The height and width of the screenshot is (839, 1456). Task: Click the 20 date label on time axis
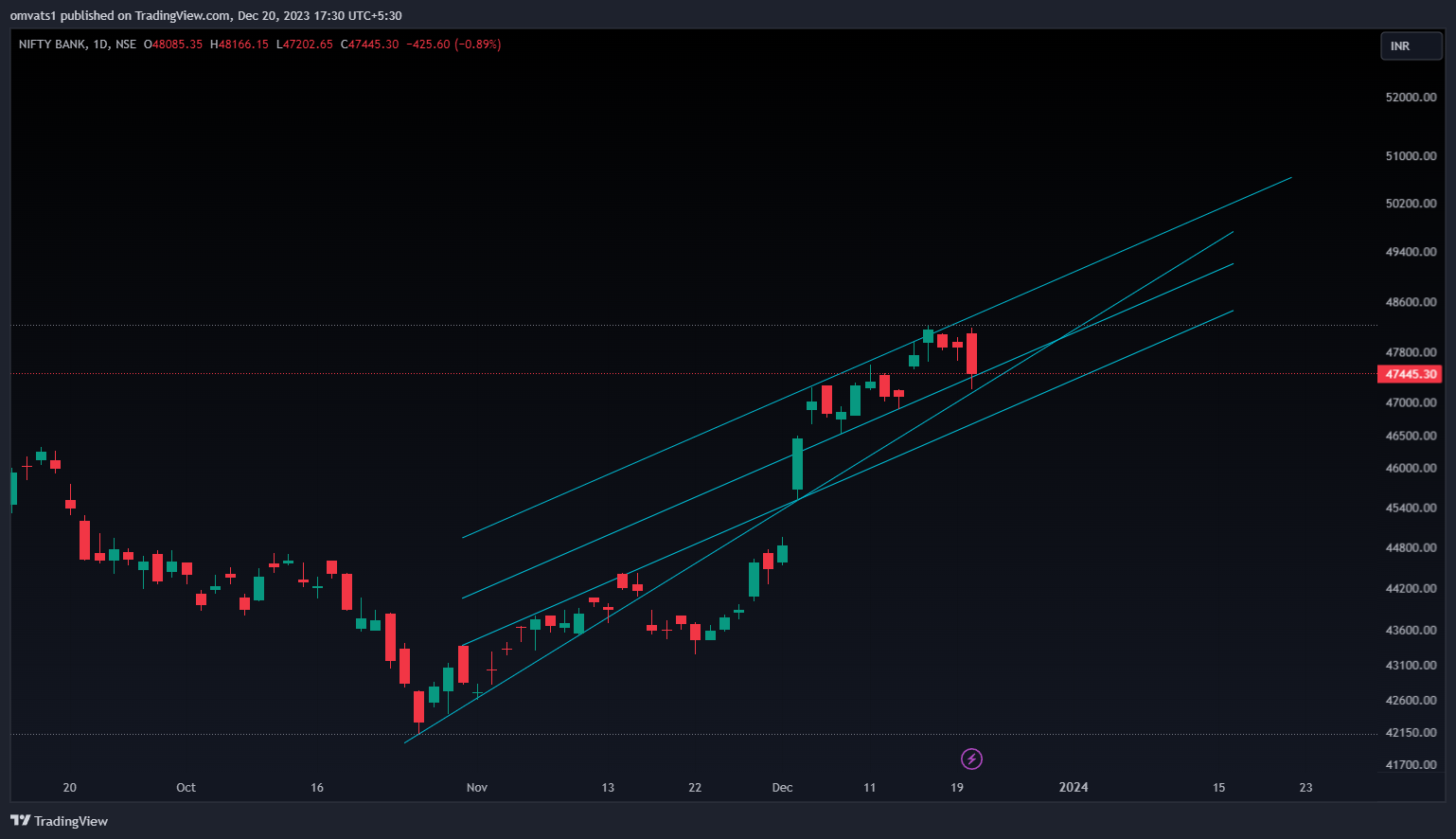pos(69,788)
